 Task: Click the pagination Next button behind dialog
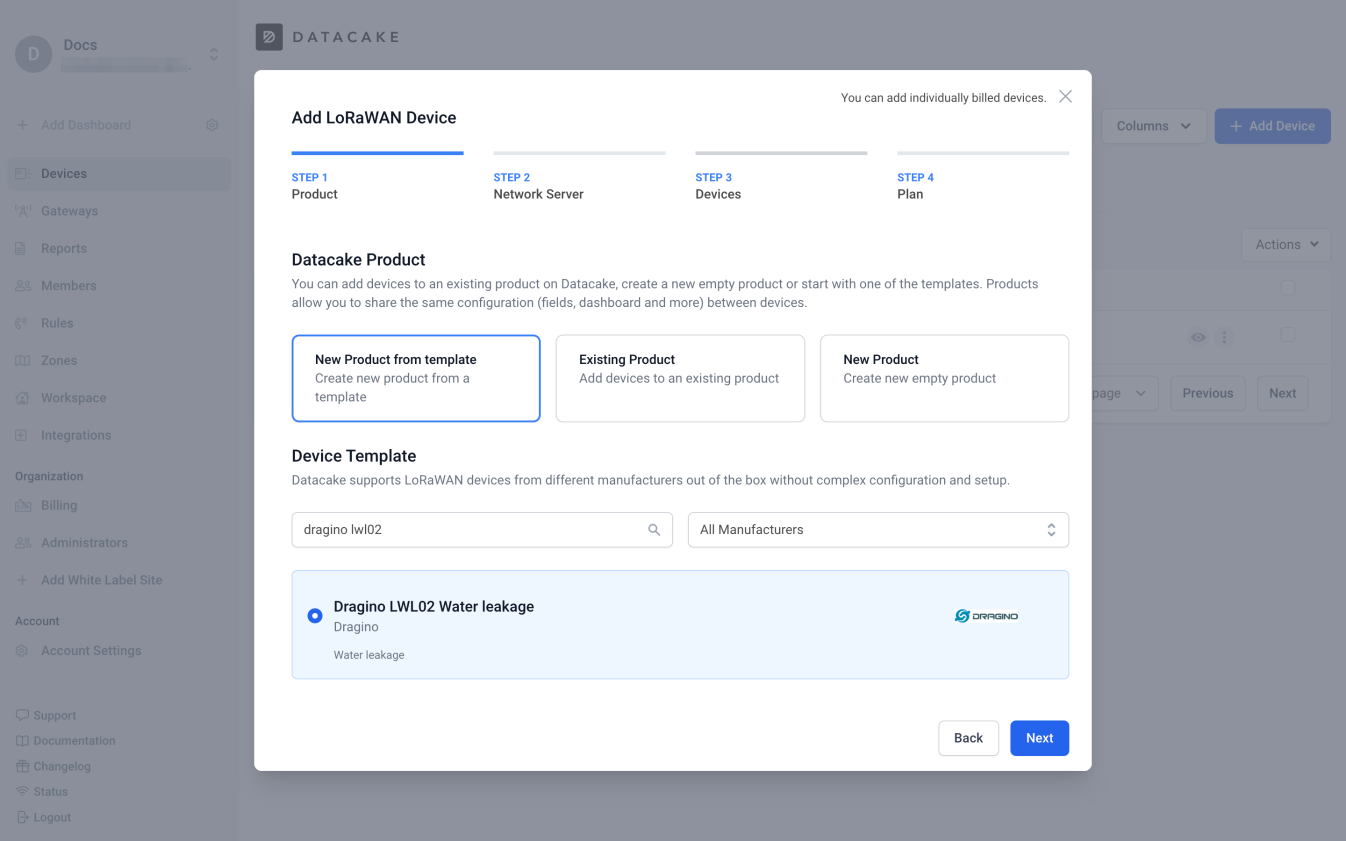[1283, 394]
